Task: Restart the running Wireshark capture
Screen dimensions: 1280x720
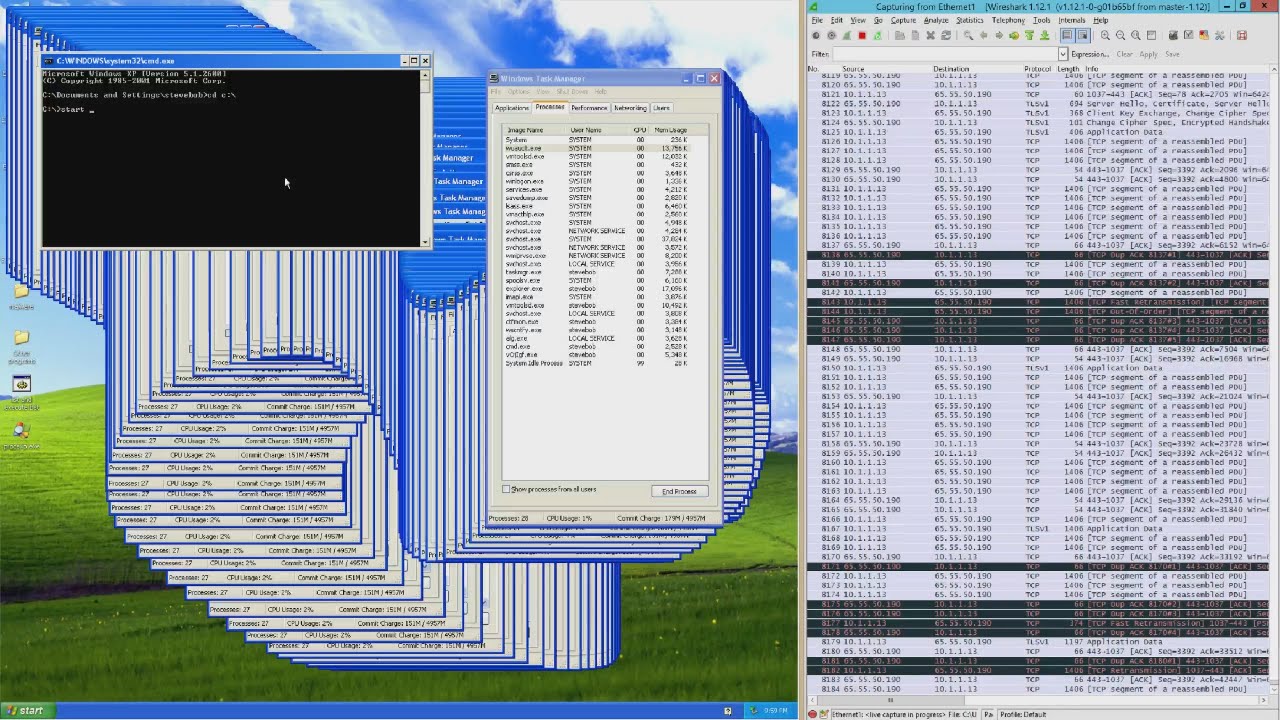Action: point(877,35)
